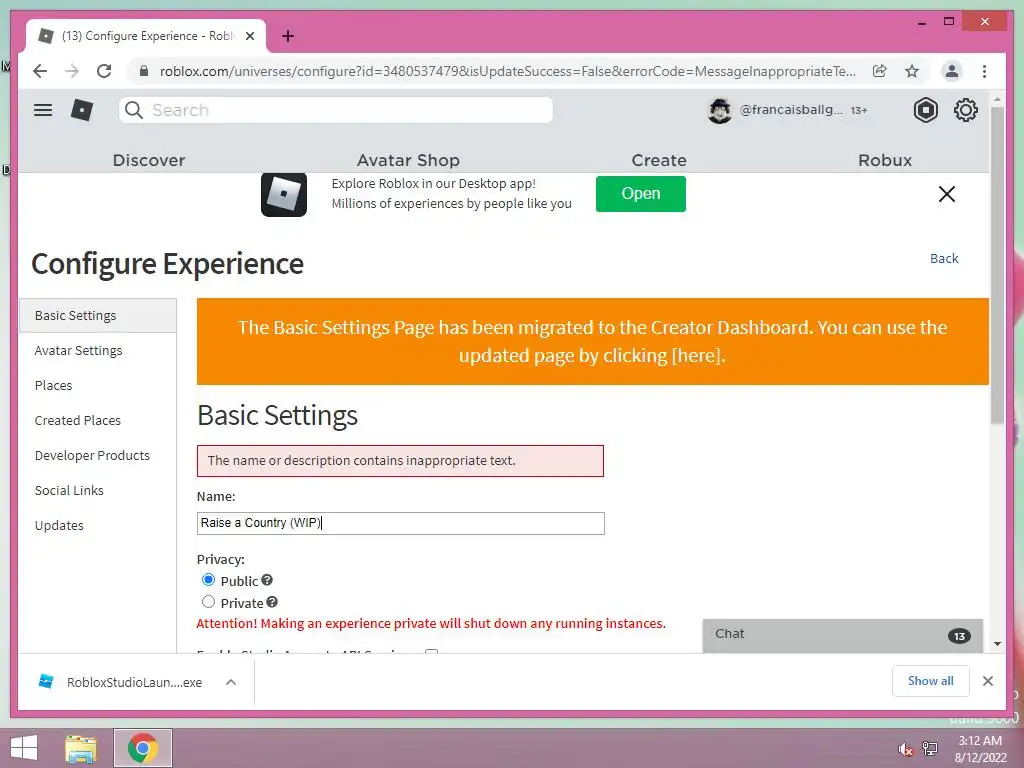Click the RobloxStudioLauncher download file icon
Screen dimensions: 1024x768
click(46, 681)
